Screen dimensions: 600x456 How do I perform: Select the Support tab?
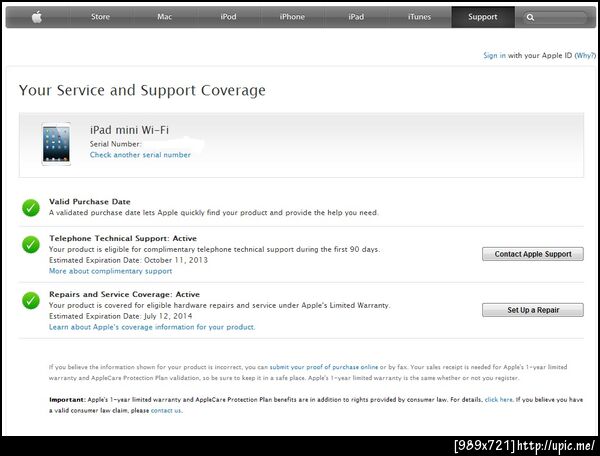pyautogui.click(x=483, y=17)
